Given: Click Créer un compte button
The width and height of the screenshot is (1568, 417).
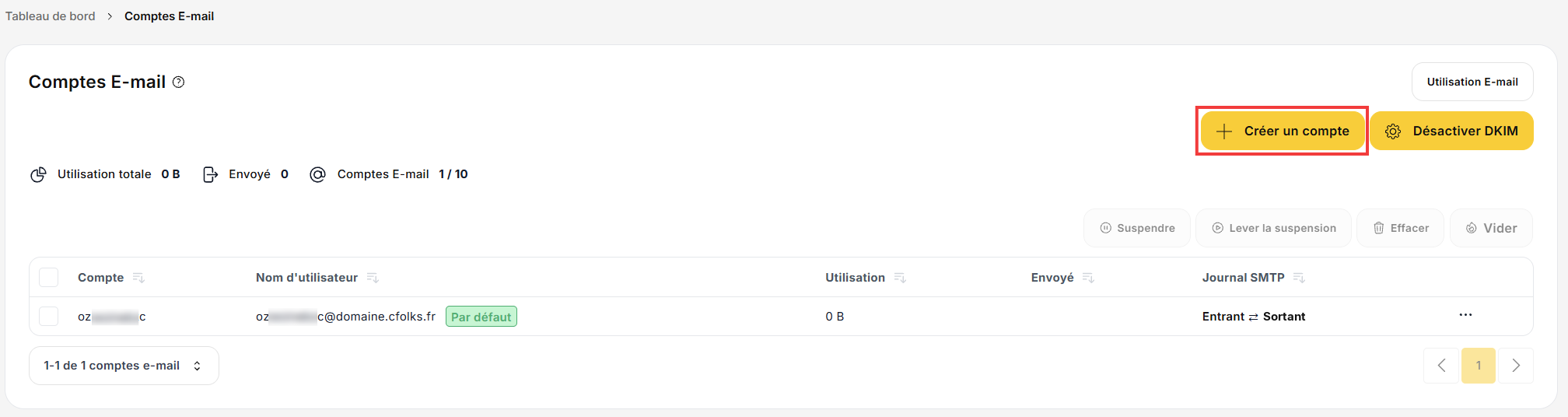Looking at the screenshot, I should (x=1283, y=131).
